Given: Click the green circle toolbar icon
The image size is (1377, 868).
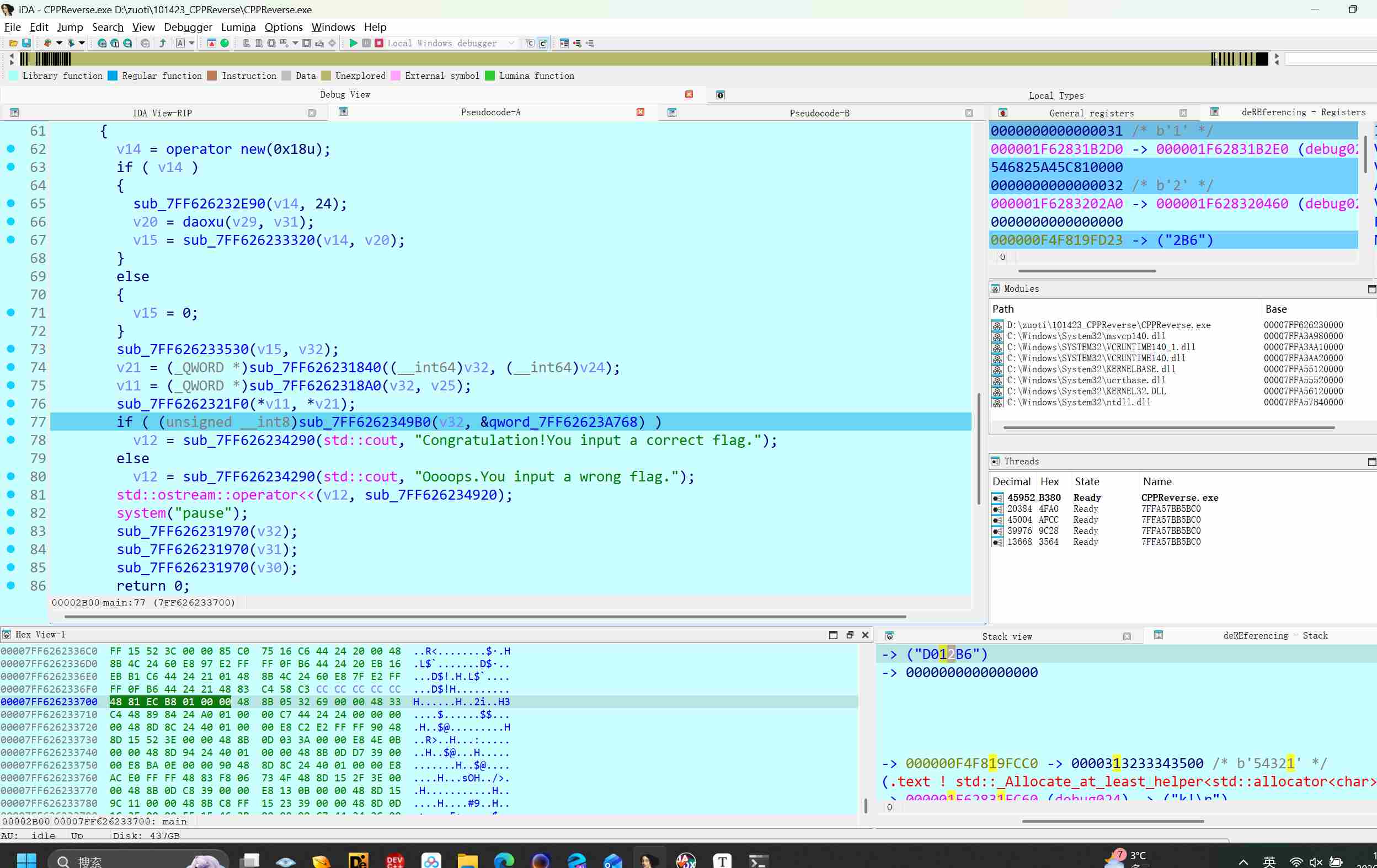Looking at the screenshot, I should pyautogui.click(x=225, y=44).
